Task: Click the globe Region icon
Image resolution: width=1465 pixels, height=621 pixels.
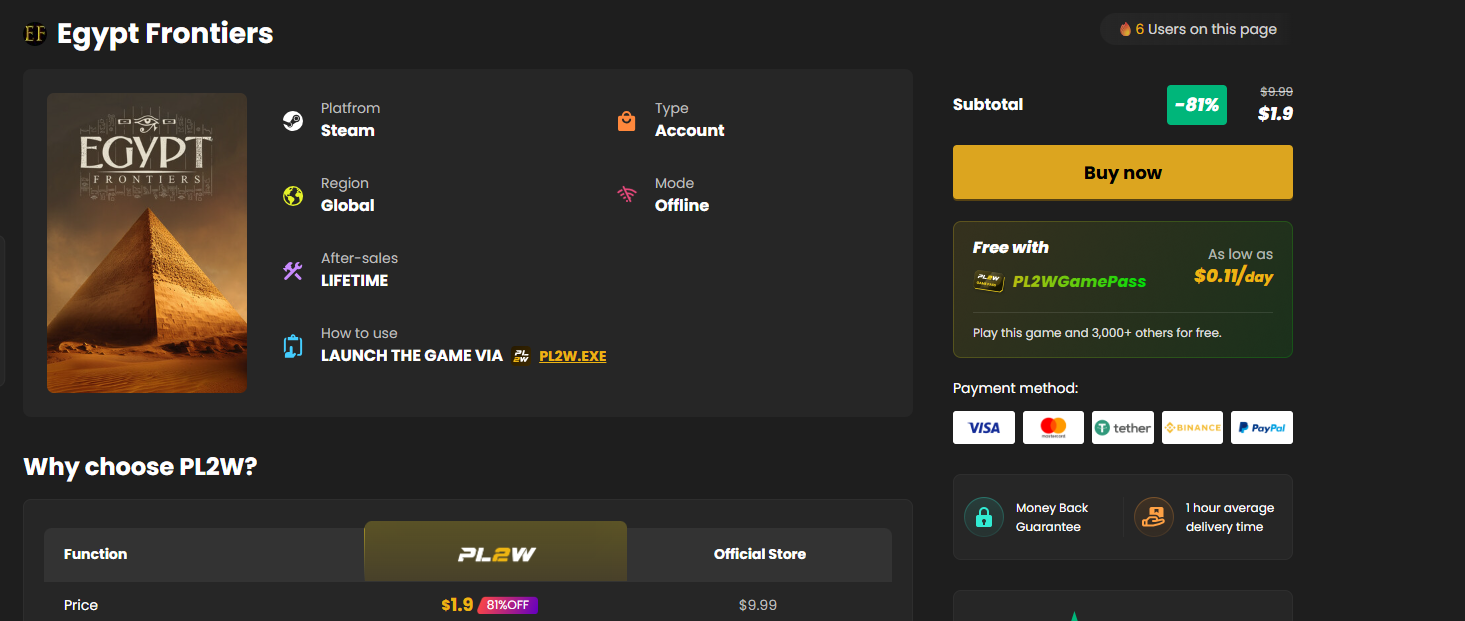Action: coord(292,196)
